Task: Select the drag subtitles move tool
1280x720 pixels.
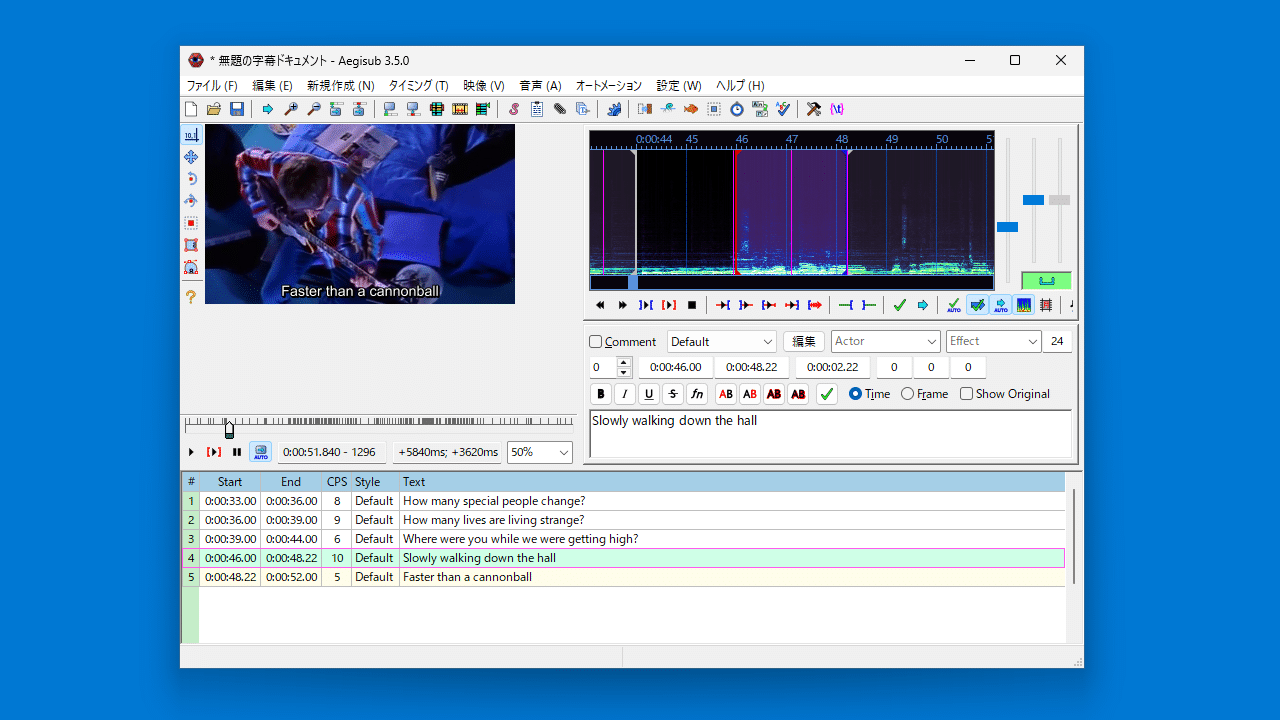Action: pos(191,157)
